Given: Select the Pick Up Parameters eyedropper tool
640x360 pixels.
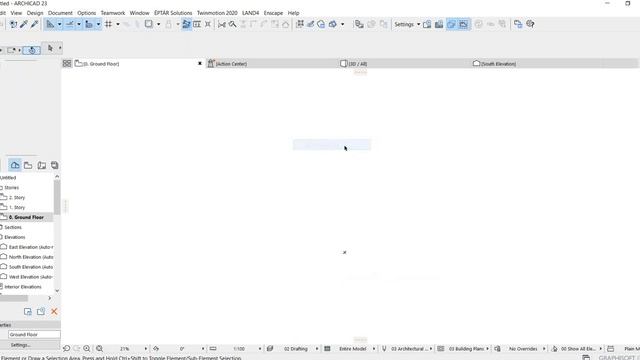Looking at the screenshot, I should pos(24,24).
